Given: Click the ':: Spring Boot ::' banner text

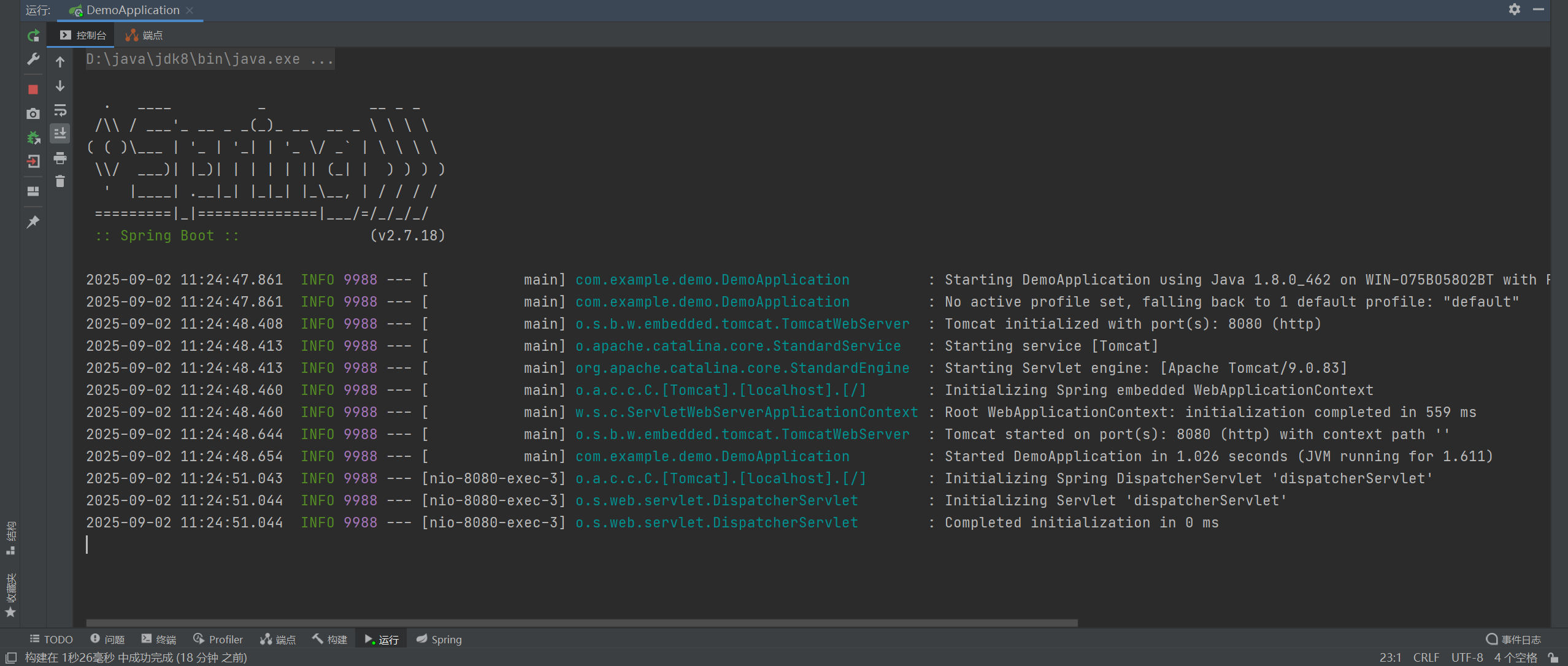Looking at the screenshot, I should tap(167, 235).
